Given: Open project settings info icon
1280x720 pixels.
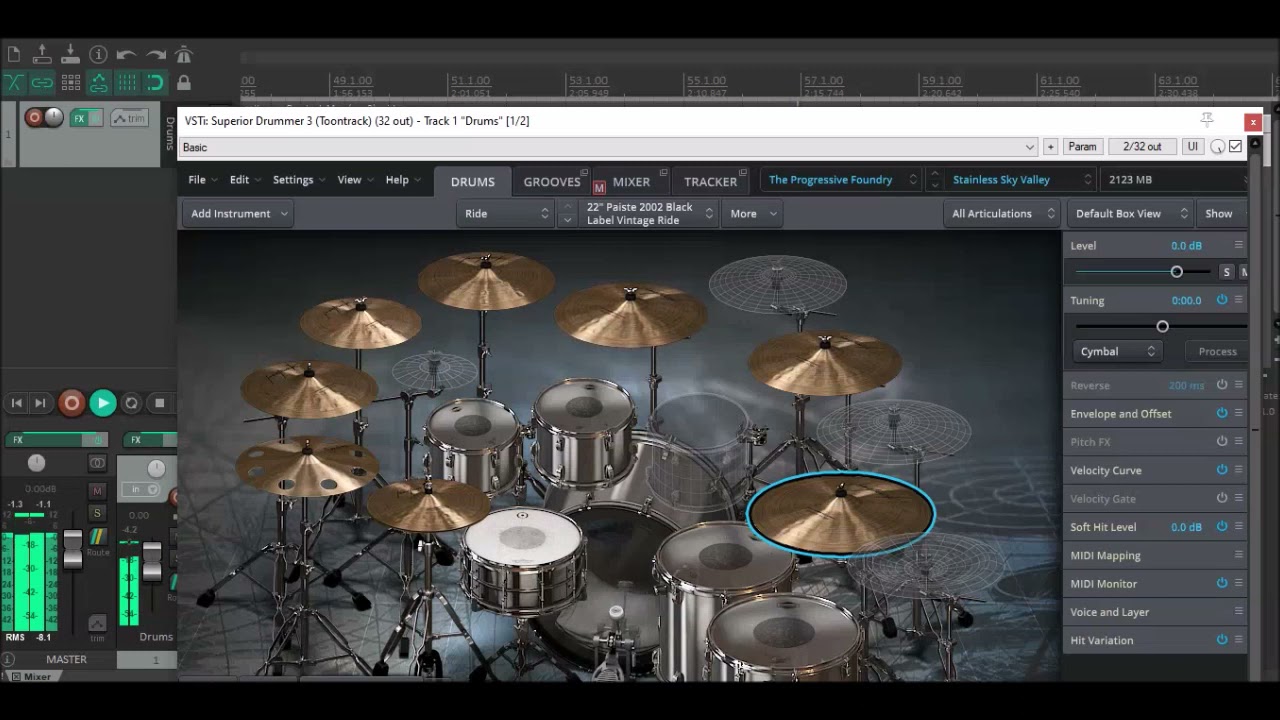Looking at the screenshot, I should [x=98, y=55].
